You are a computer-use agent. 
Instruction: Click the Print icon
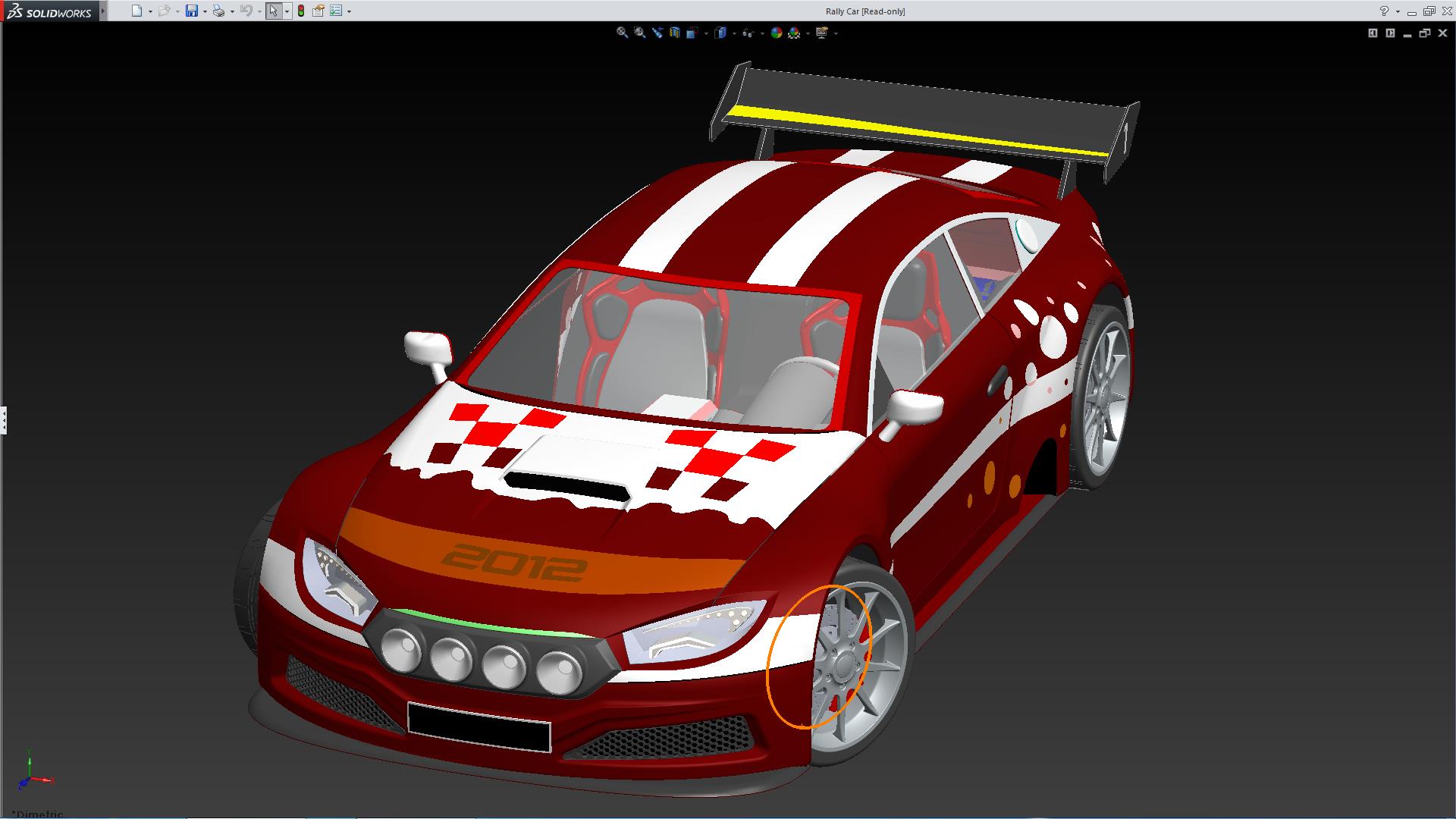(x=218, y=11)
